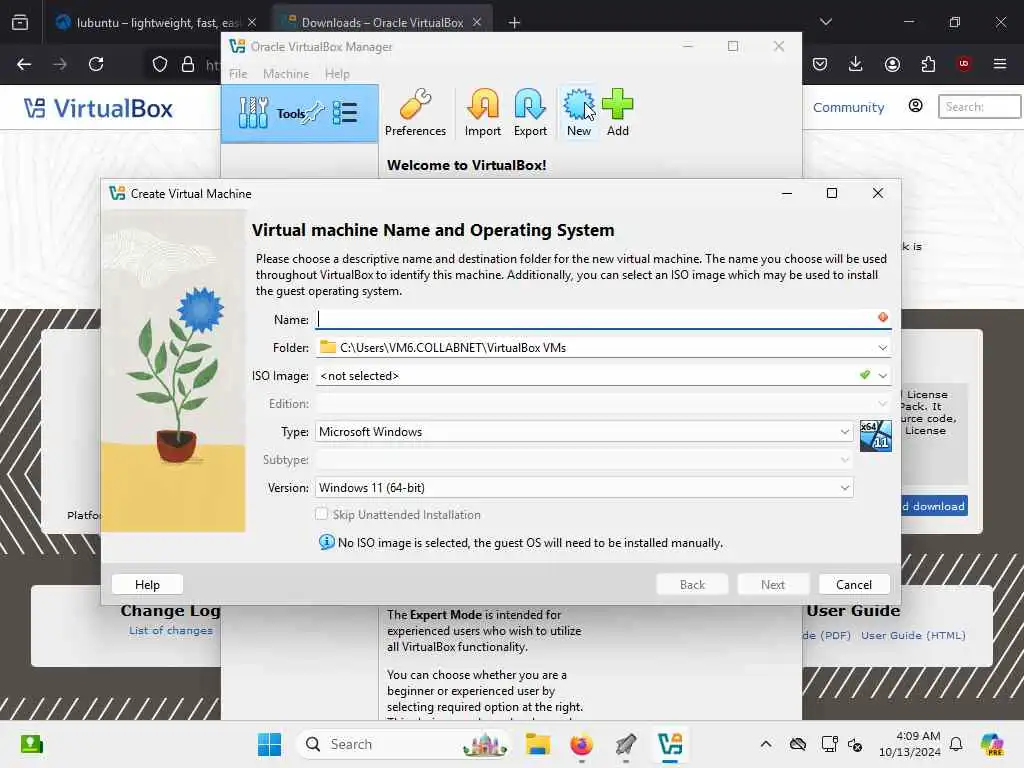Open the Machine menu in VirtualBox Manager
The width and height of the screenshot is (1024, 768).
(x=286, y=74)
